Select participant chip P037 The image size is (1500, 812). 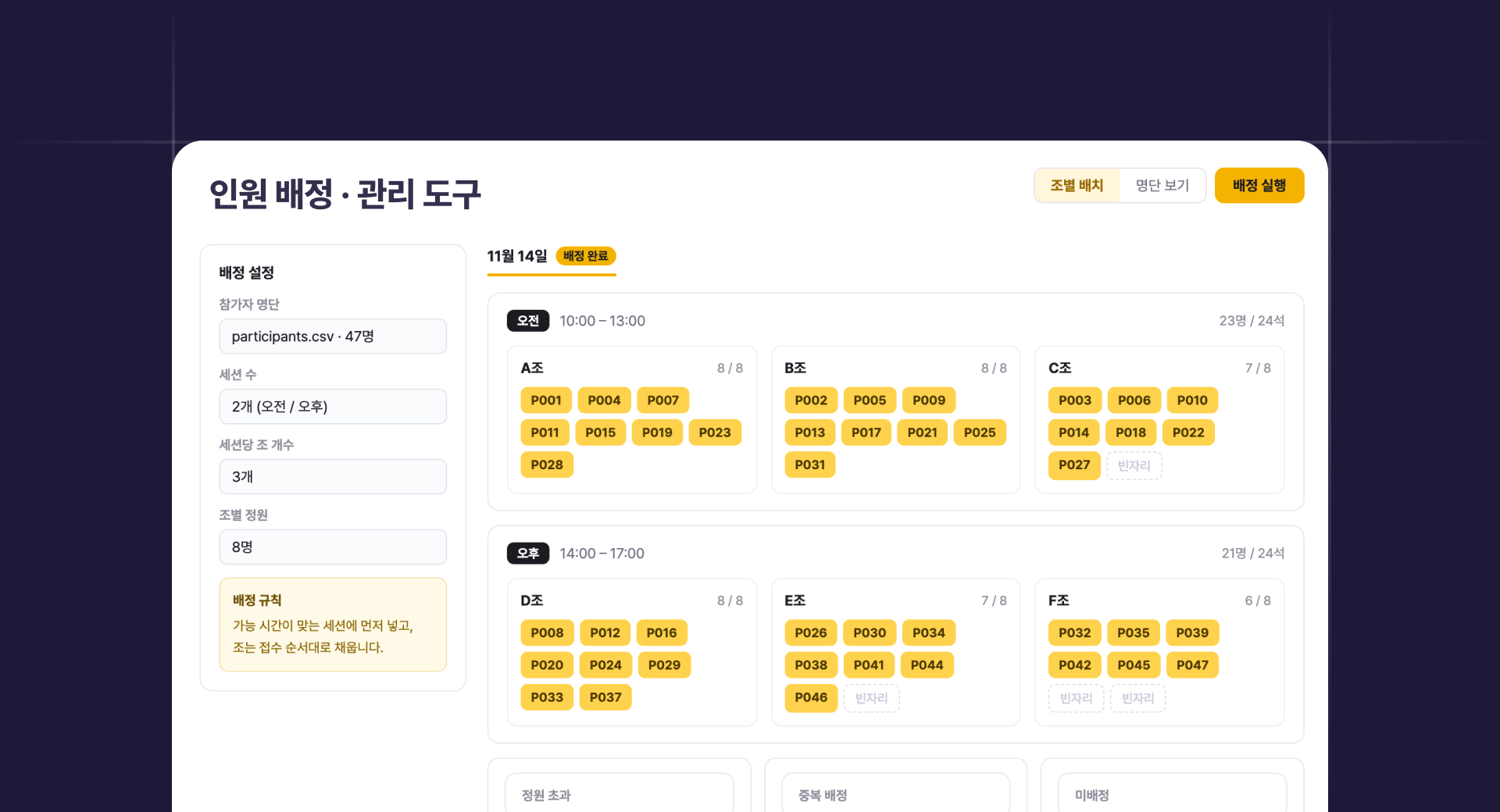click(x=605, y=697)
